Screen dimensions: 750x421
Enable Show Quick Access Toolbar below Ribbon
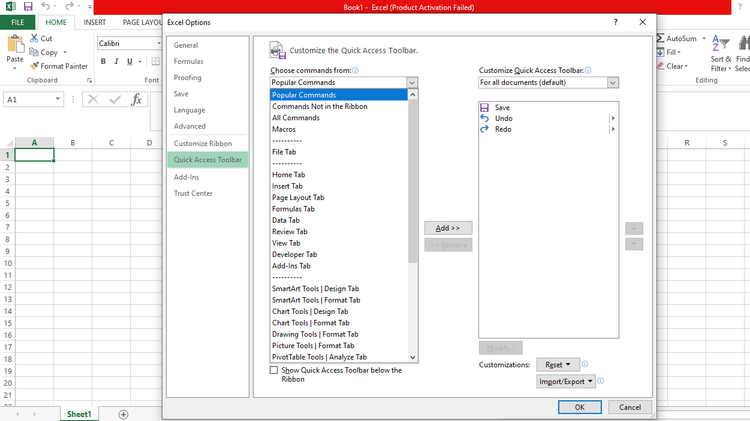(274, 370)
